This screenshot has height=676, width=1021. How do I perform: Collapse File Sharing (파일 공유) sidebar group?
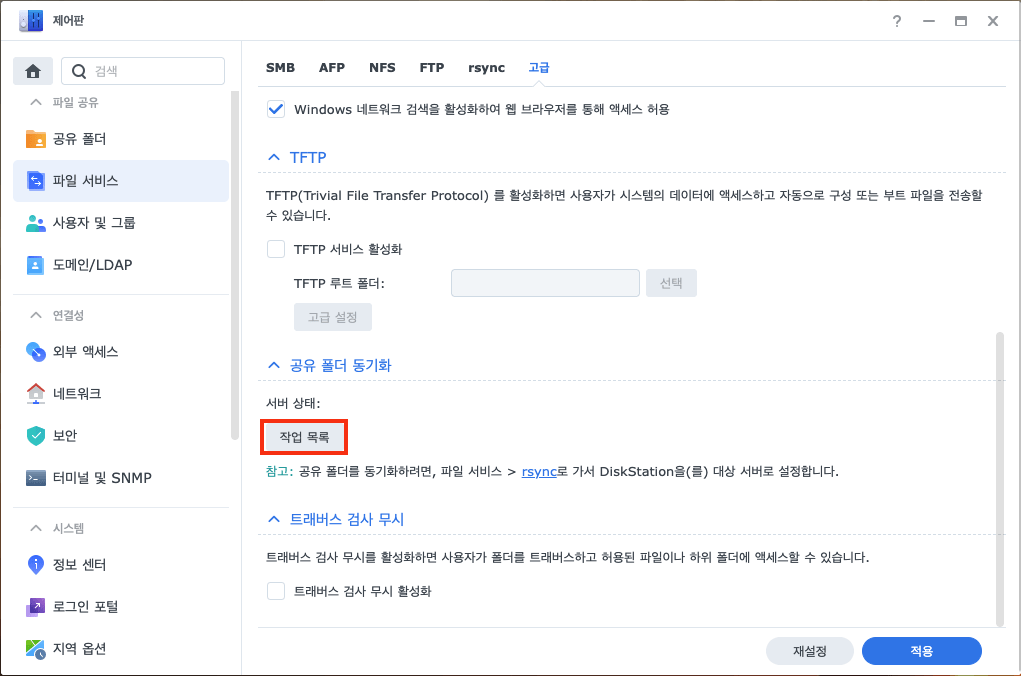(35, 103)
